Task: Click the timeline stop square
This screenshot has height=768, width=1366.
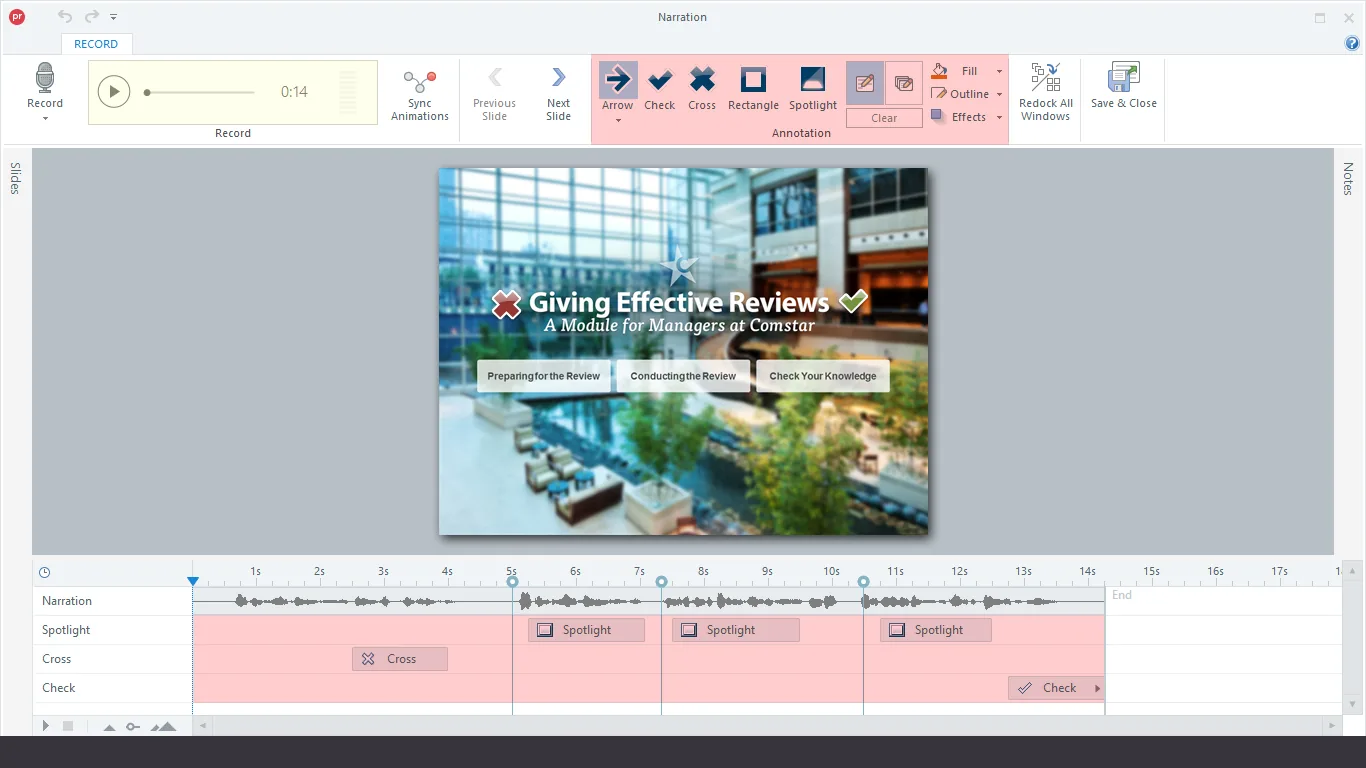Action: pos(68,726)
